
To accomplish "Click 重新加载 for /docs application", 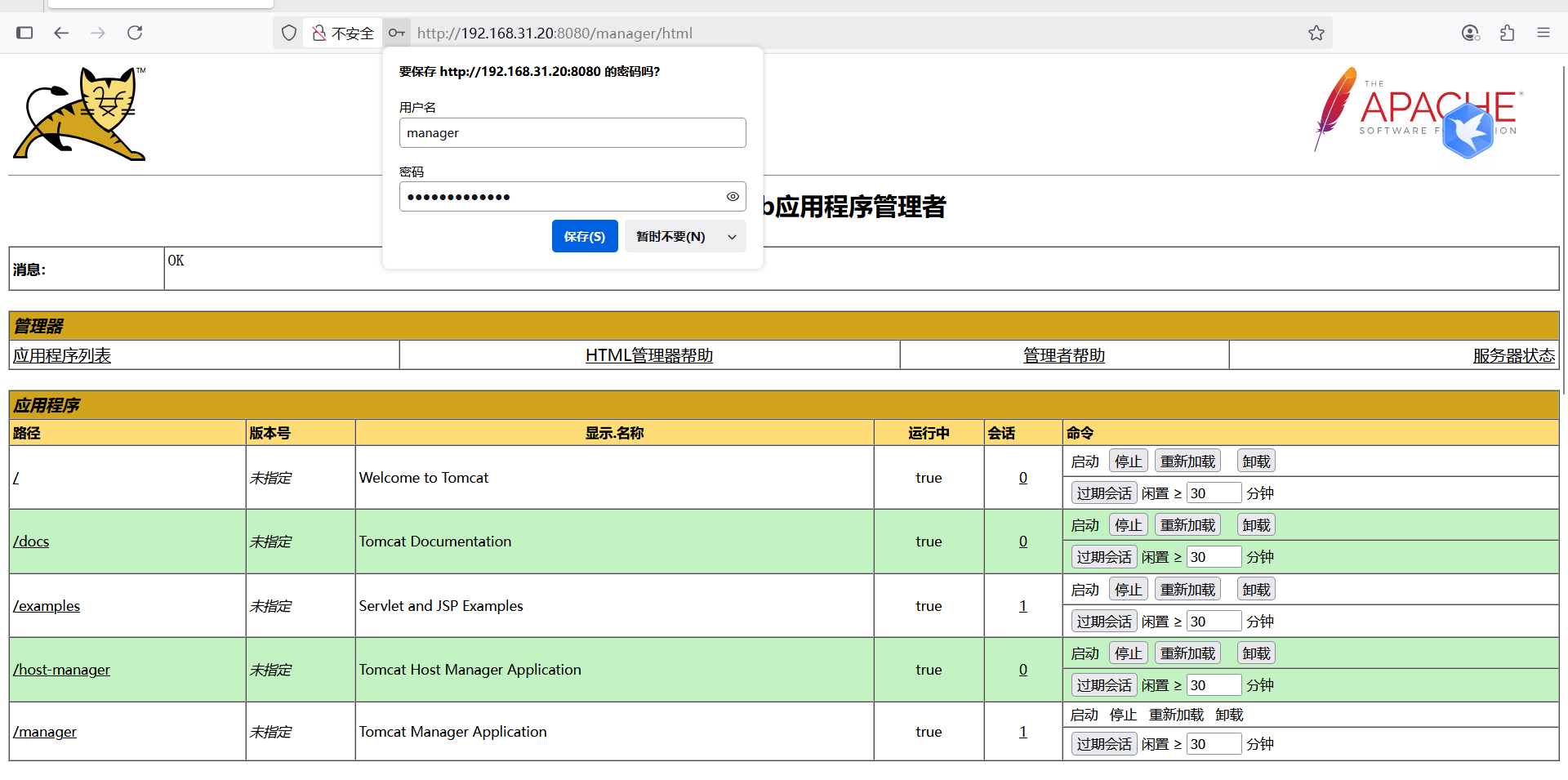I will pyautogui.click(x=1188, y=525).
